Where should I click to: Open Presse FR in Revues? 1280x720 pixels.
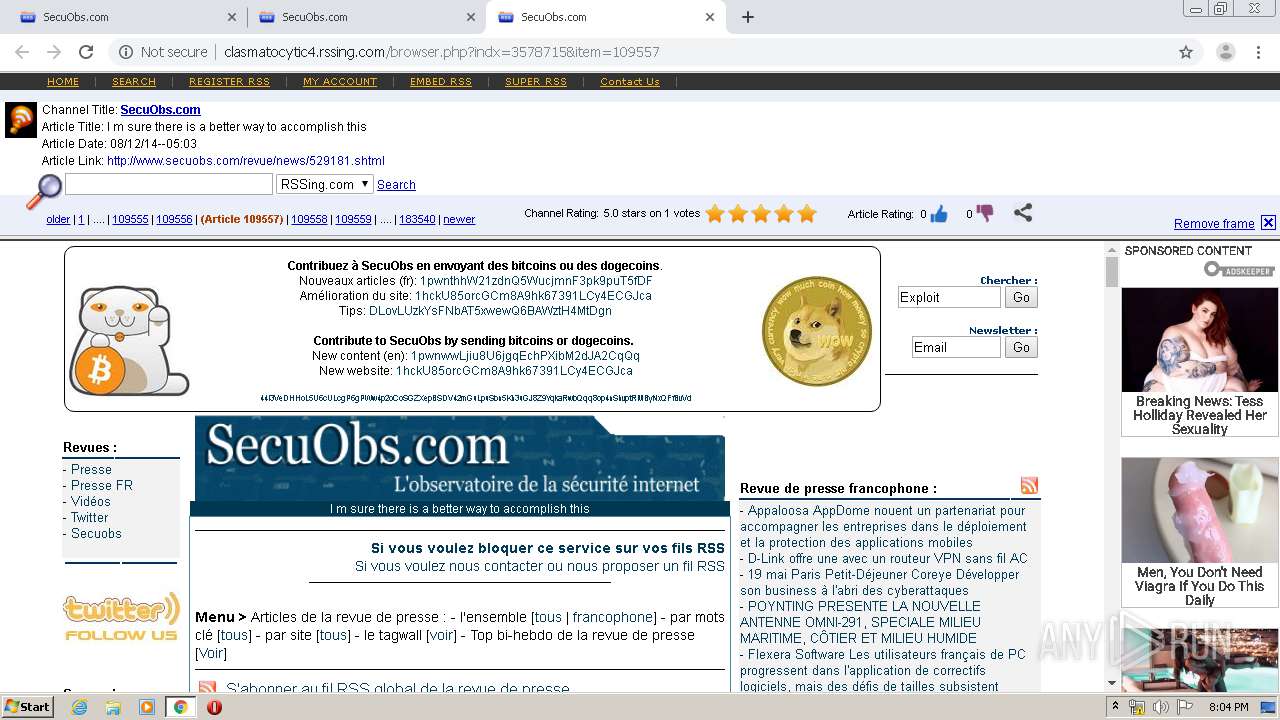(101, 486)
